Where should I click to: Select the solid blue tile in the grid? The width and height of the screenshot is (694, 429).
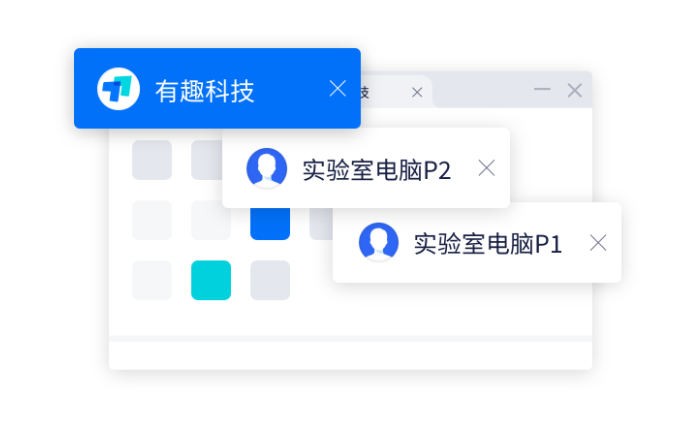270,224
